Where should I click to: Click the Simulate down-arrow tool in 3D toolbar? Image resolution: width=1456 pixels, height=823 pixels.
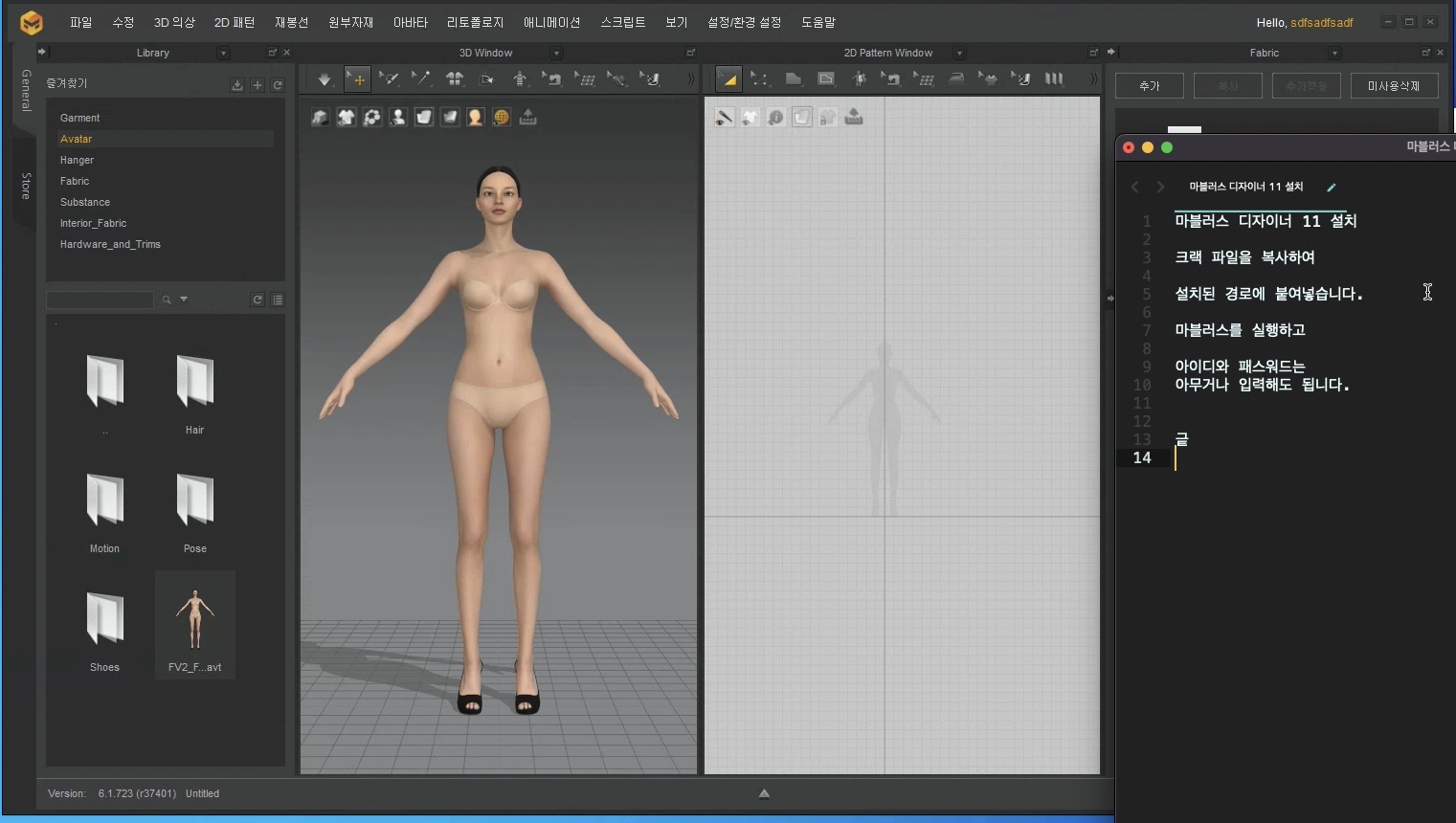pos(325,79)
